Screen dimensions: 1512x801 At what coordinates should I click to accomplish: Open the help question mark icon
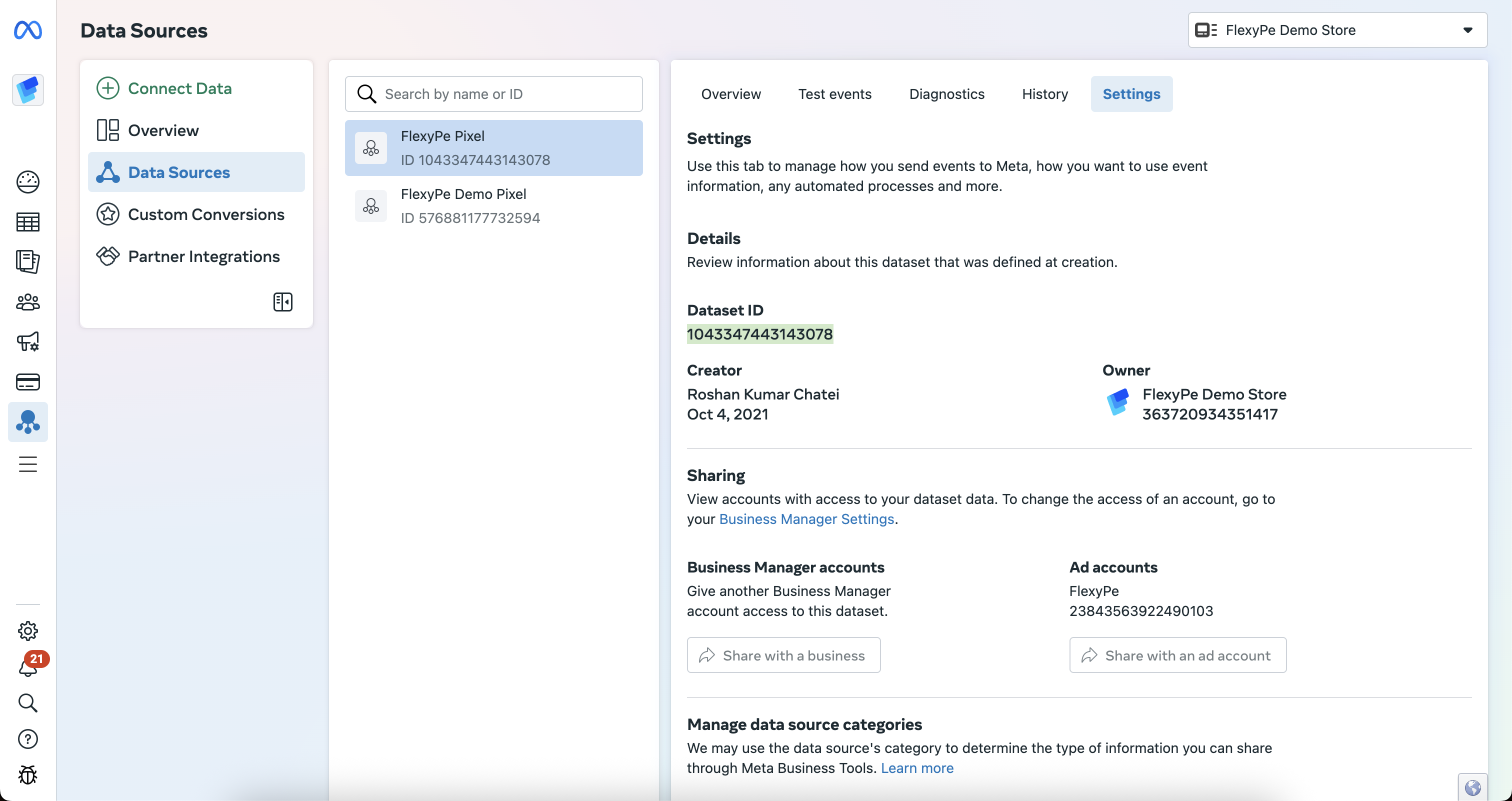(x=27, y=739)
